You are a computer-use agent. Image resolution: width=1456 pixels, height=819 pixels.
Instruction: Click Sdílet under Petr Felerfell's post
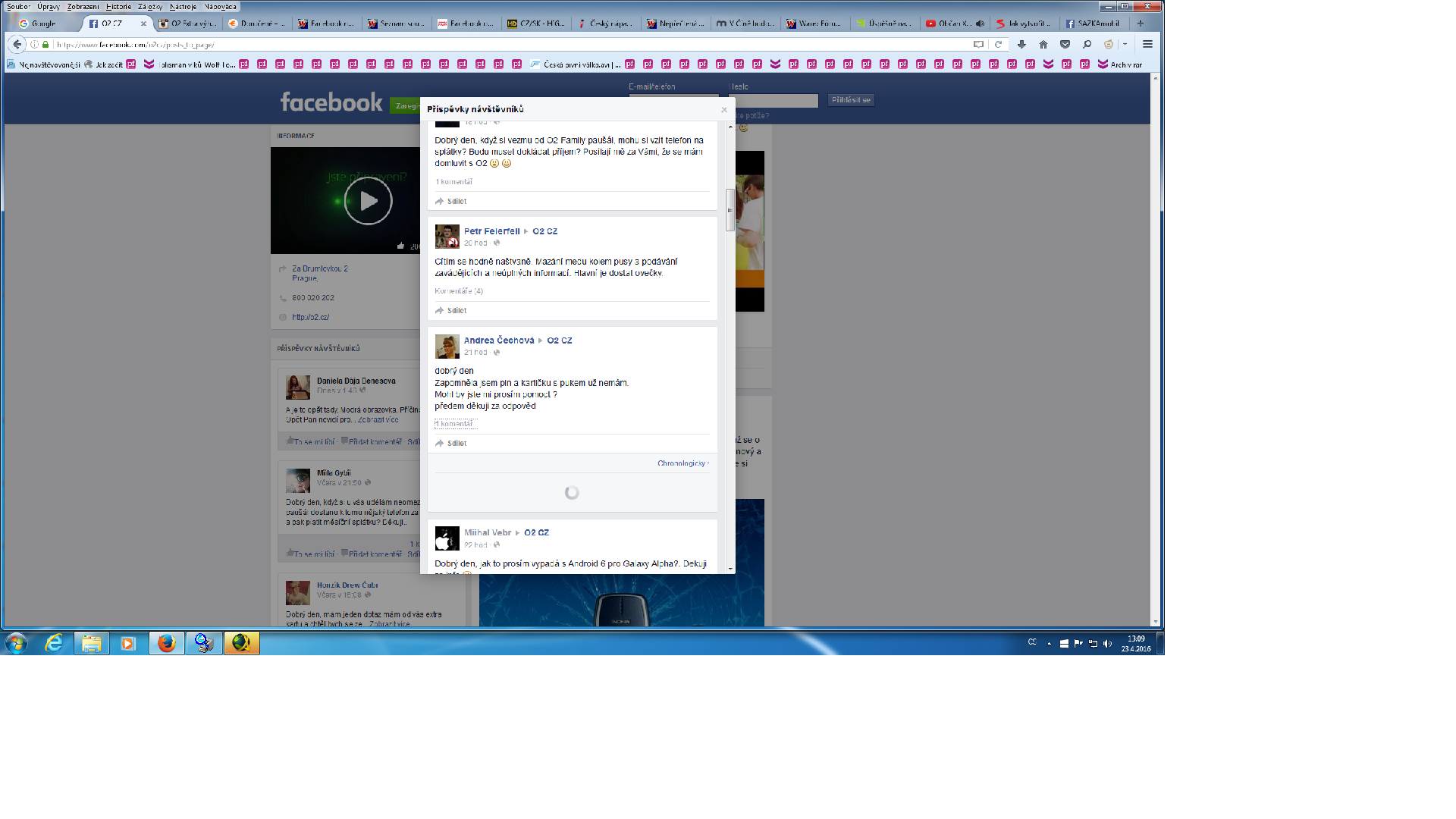[457, 311]
